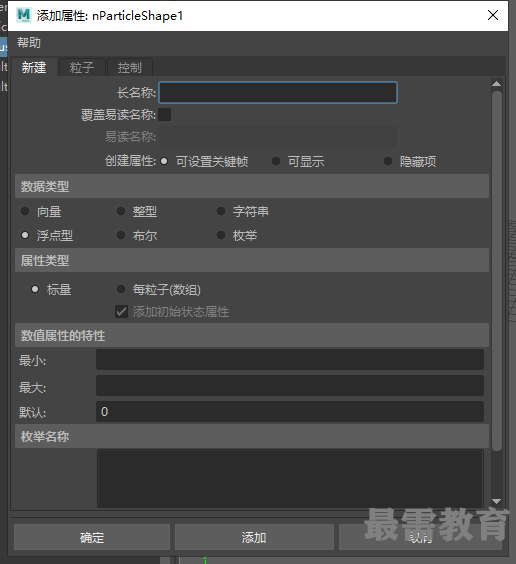
Task: Enable the 覆盖易读名称 checkbox
Action: [x=165, y=114]
